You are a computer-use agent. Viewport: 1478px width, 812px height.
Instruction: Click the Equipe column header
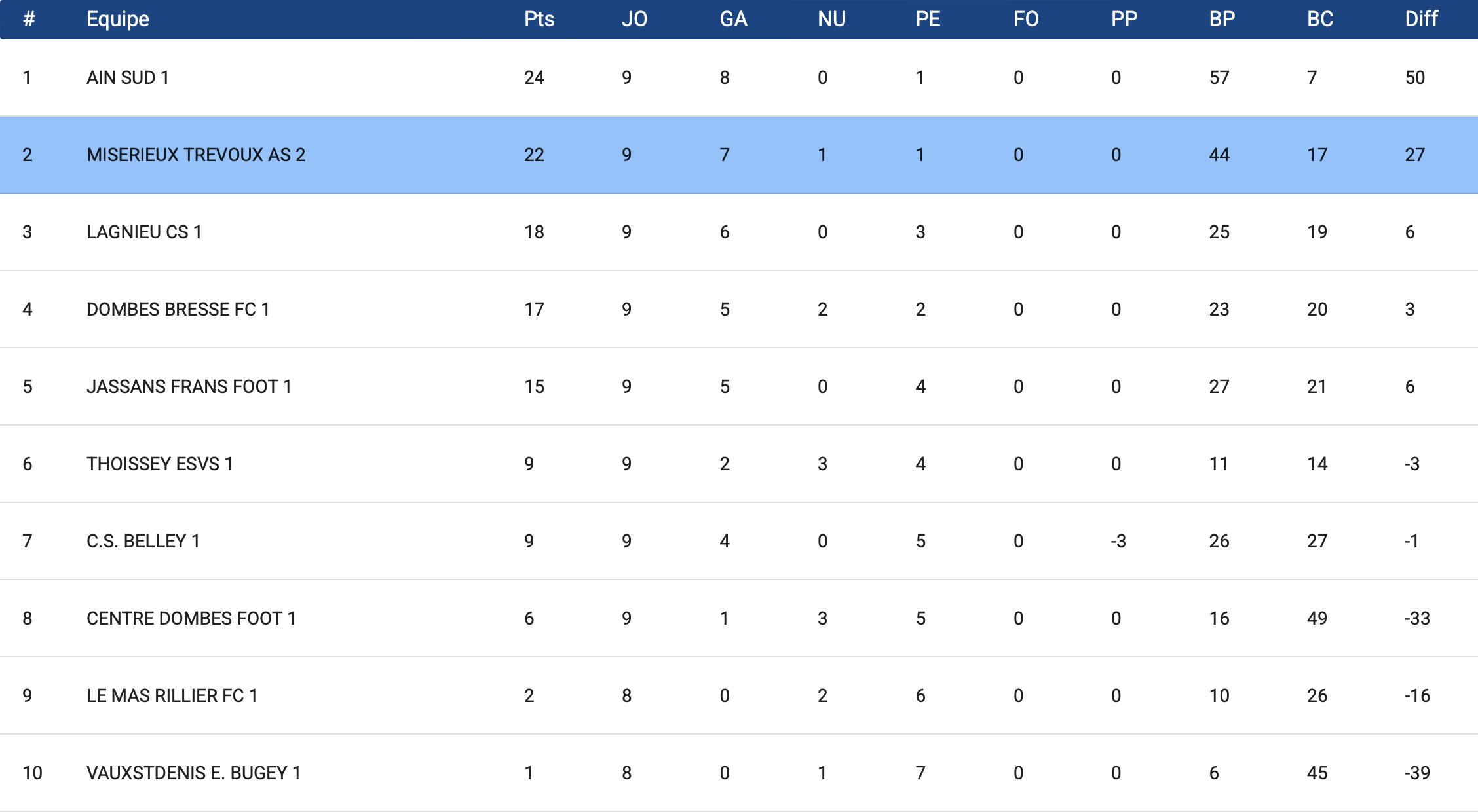coord(118,19)
